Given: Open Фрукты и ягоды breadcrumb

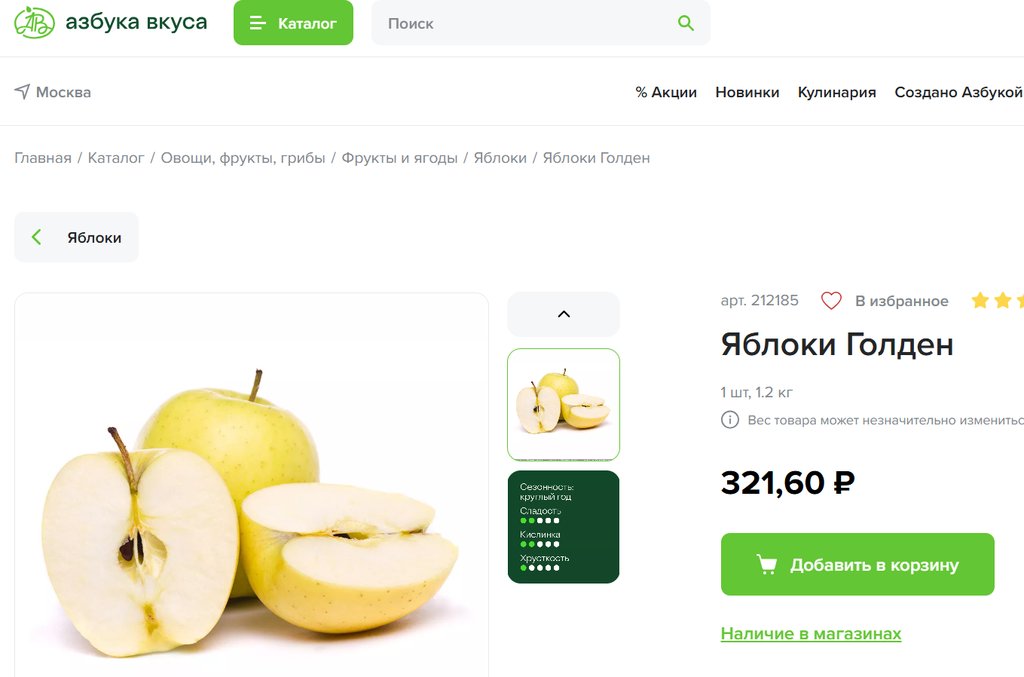Looking at the screenshot, I should pyautogui.click(x=399, y=158).
